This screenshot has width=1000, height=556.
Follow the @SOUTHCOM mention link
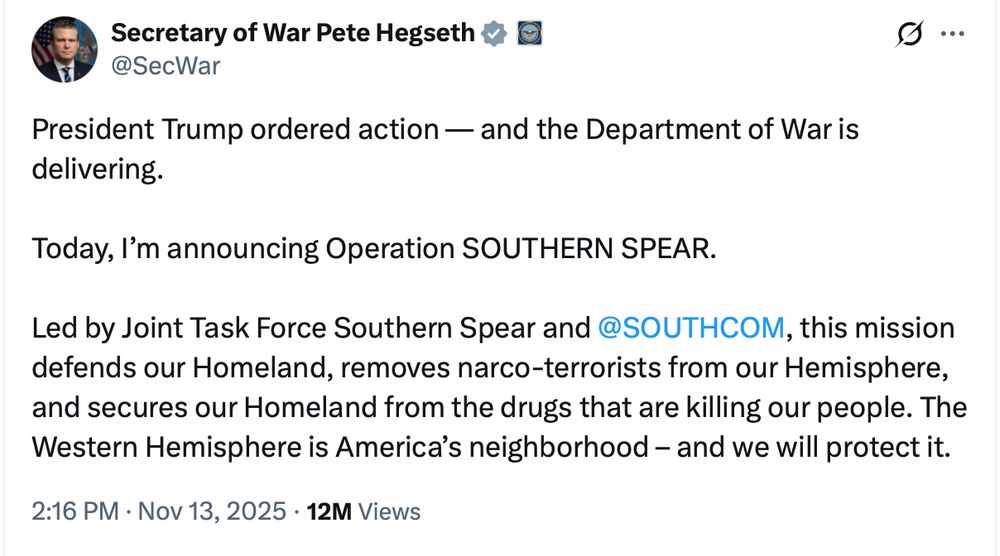tap(691, 328)
